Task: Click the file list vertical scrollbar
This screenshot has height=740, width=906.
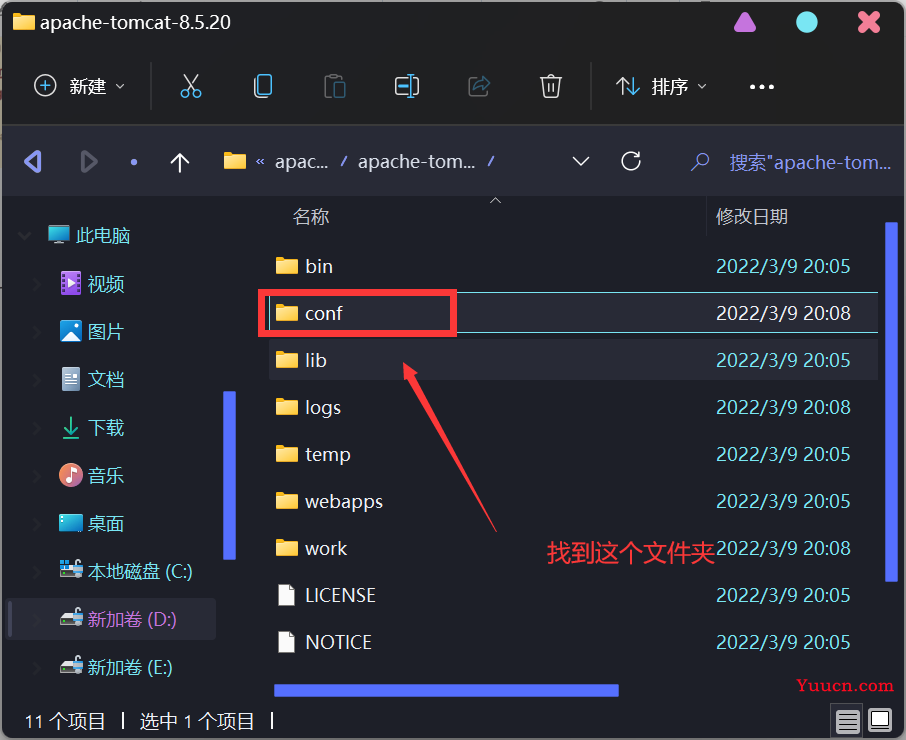Action: pos(891,401)
